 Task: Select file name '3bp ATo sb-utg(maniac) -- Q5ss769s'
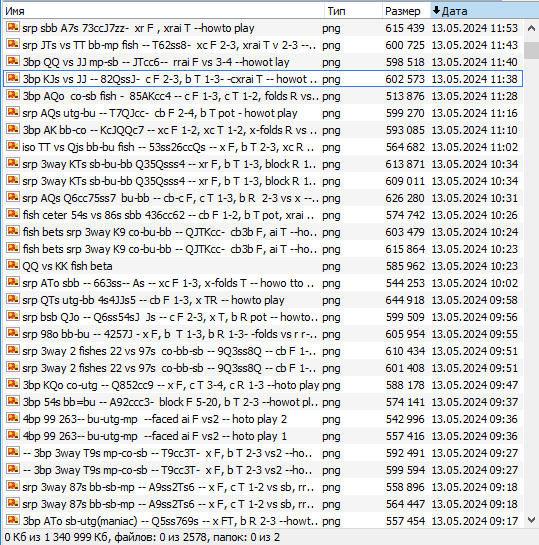(x=170, y=521)
